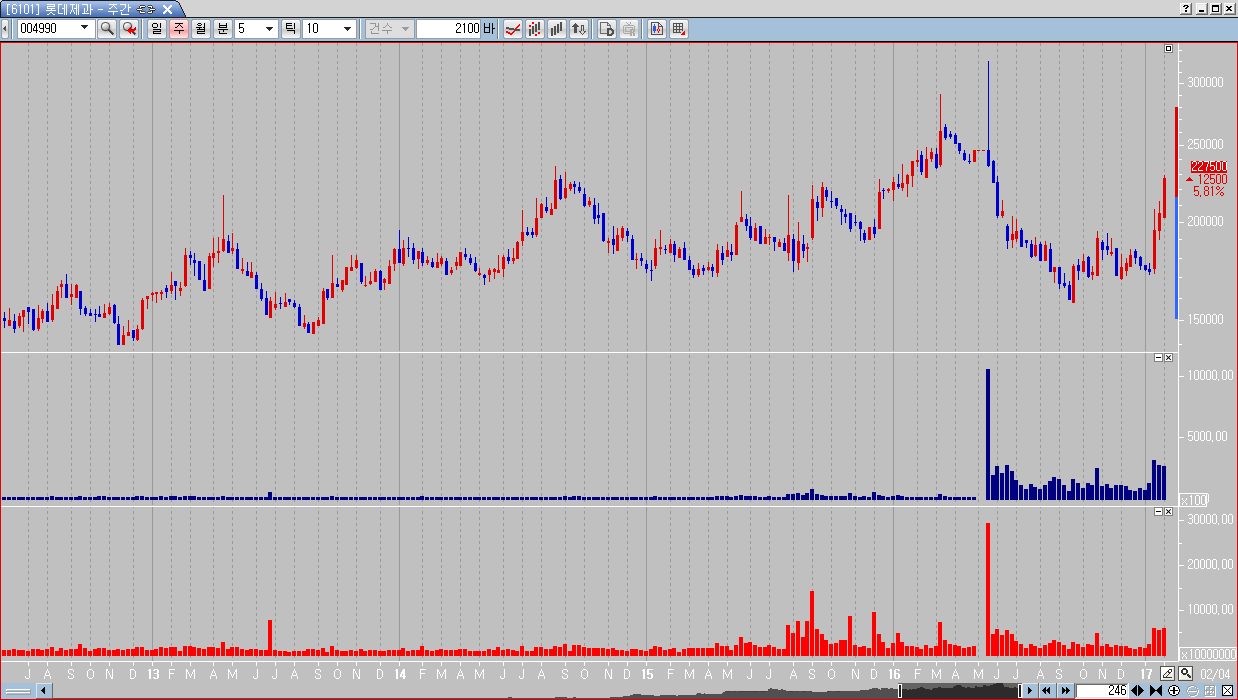Click the help question mark button
Screen dimensions: 1238x700
pos(1184,8)
